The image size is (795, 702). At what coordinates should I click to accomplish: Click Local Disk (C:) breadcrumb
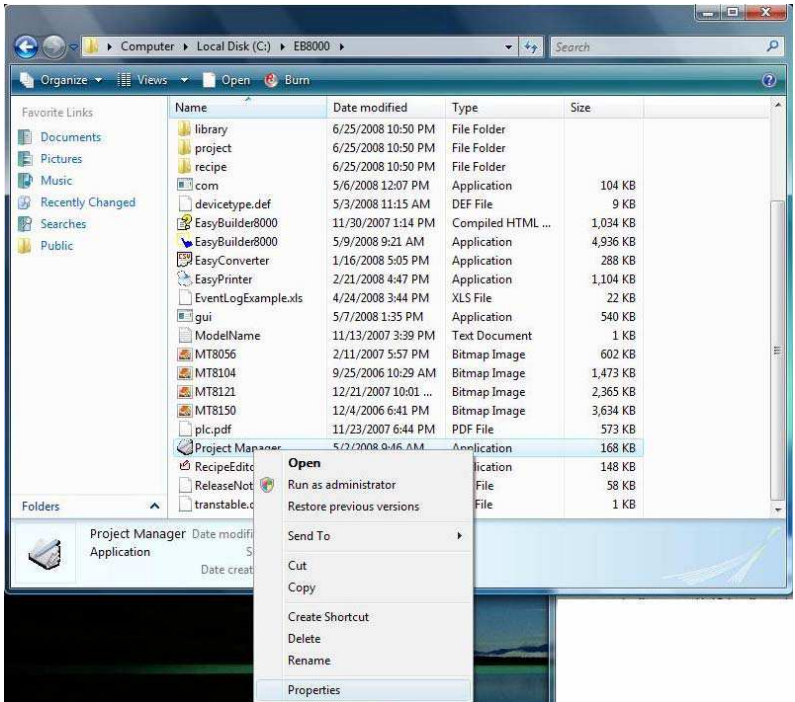point(233,46)
